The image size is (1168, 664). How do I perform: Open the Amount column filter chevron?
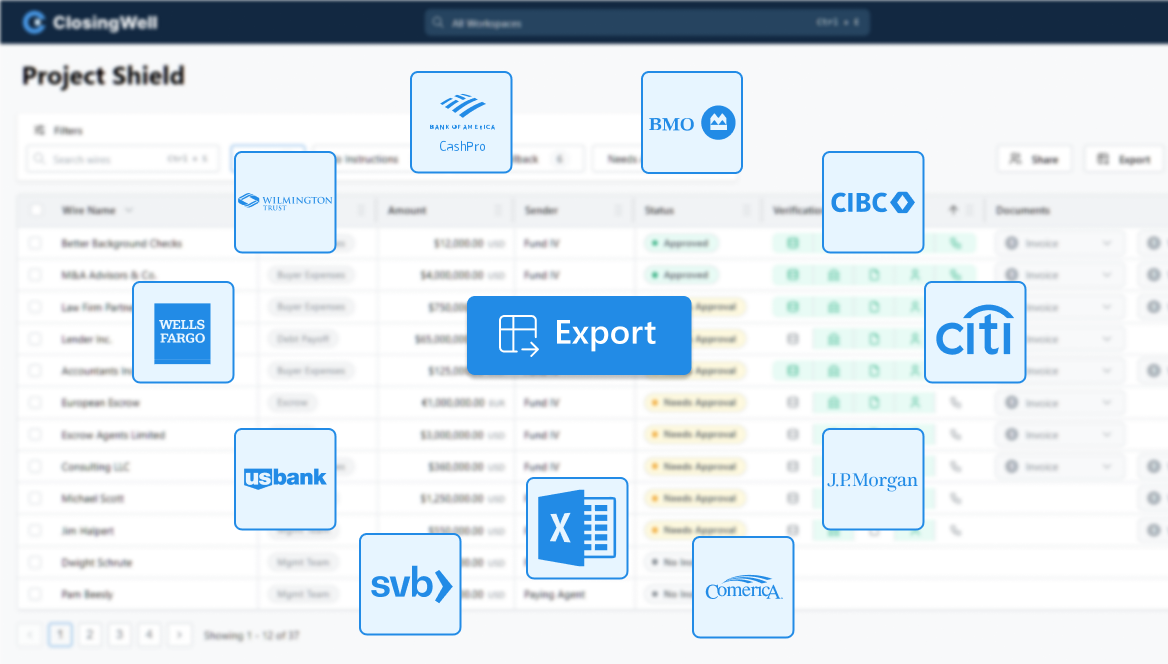pyautogui.click(x=498, y=211)
